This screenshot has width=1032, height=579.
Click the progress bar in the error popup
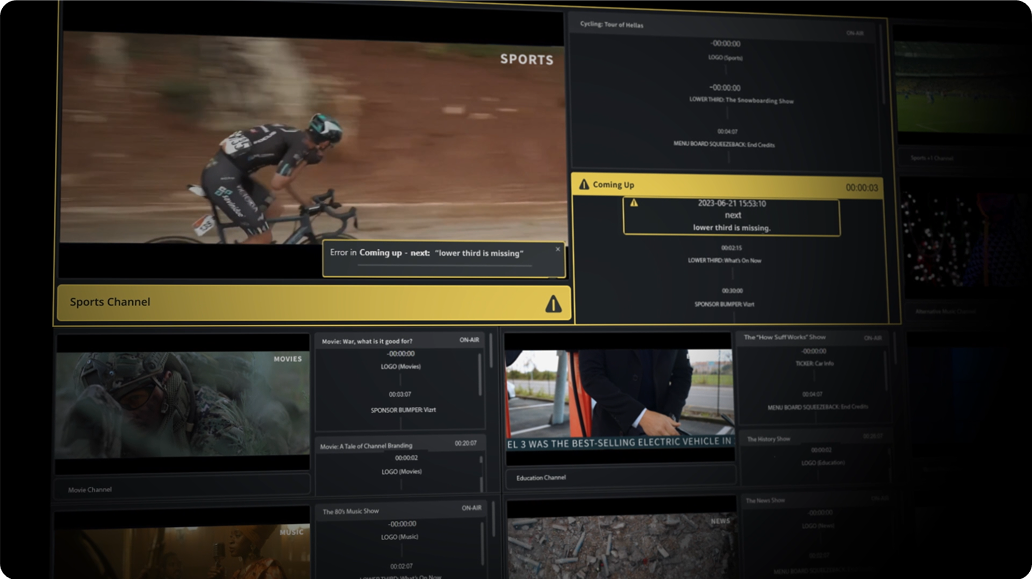point(444,266)
